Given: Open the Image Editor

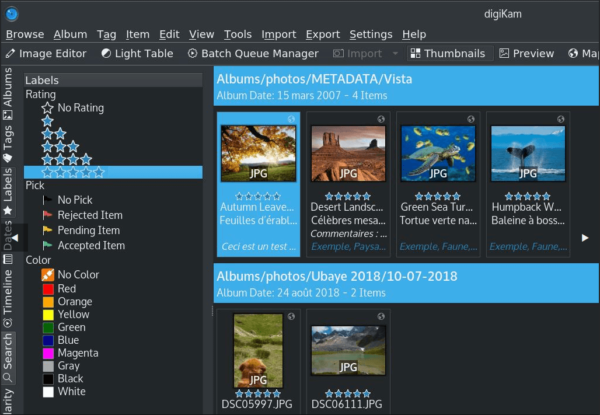Looking at the screenshot, I should [46, 54].
